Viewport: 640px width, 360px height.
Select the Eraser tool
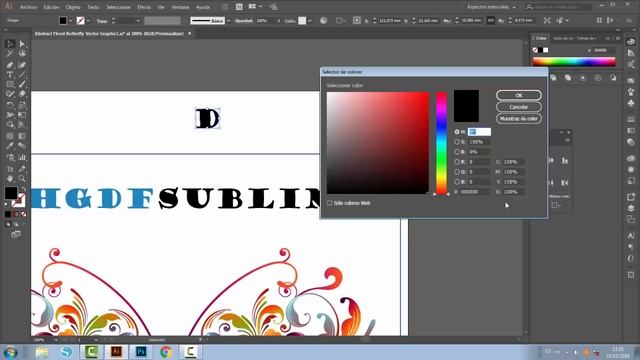[x=22, y=94]
